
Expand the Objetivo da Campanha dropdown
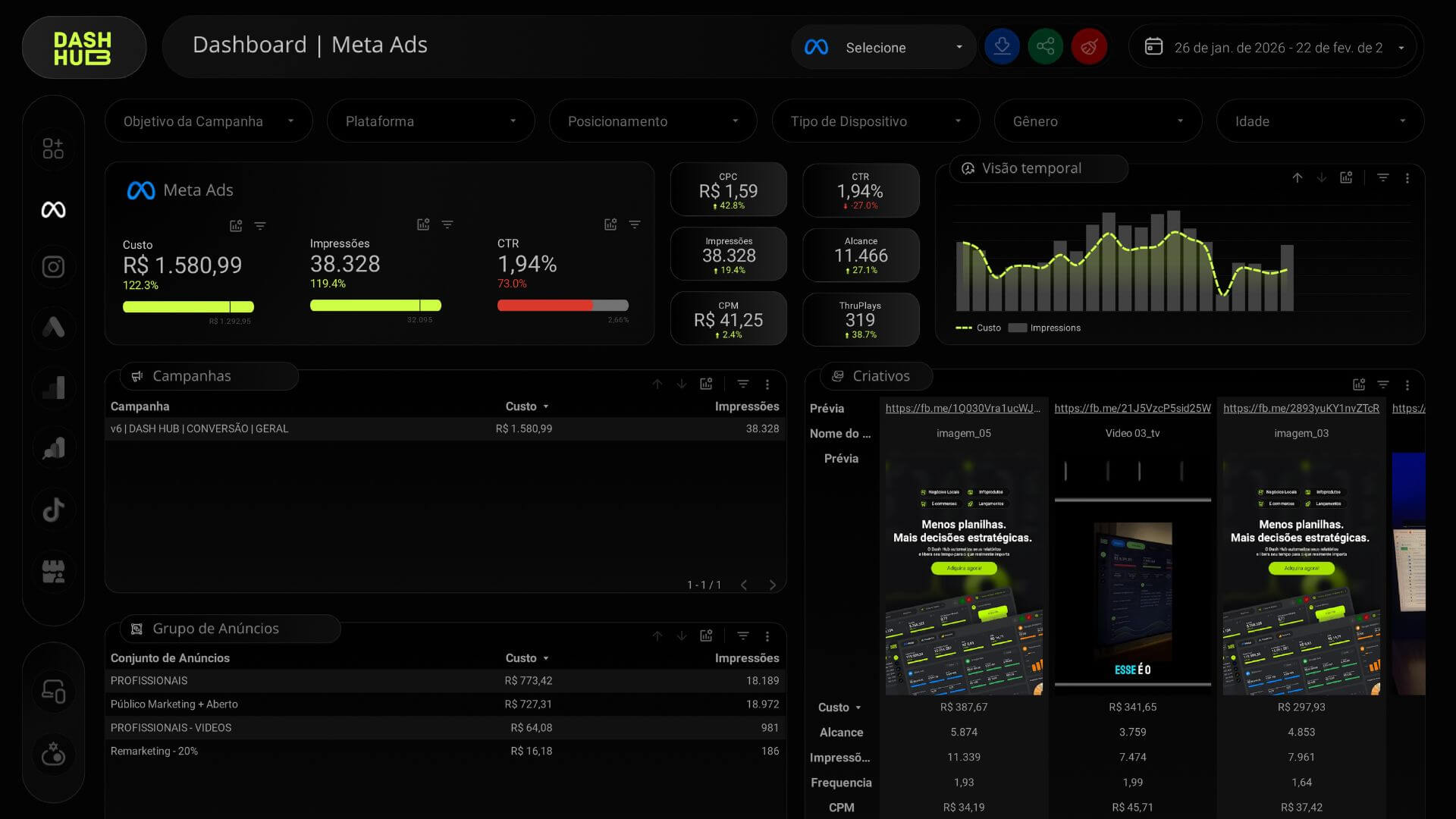209,121
